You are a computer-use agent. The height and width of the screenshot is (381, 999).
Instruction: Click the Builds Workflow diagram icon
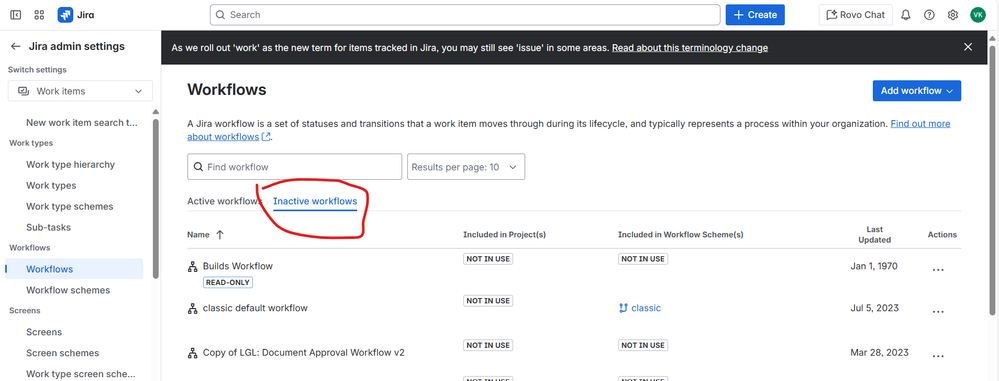pyautogui.click(x=192, y=266)
